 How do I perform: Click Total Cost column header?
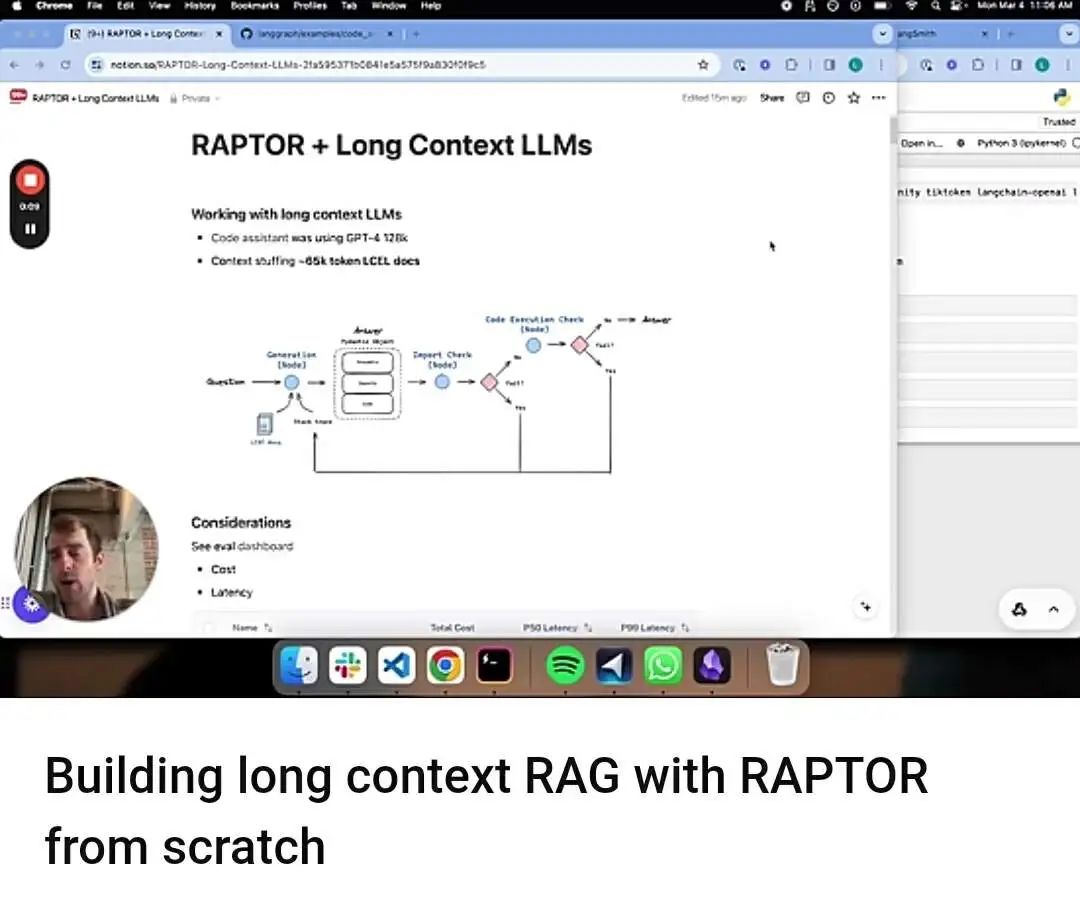coord(452,627)
